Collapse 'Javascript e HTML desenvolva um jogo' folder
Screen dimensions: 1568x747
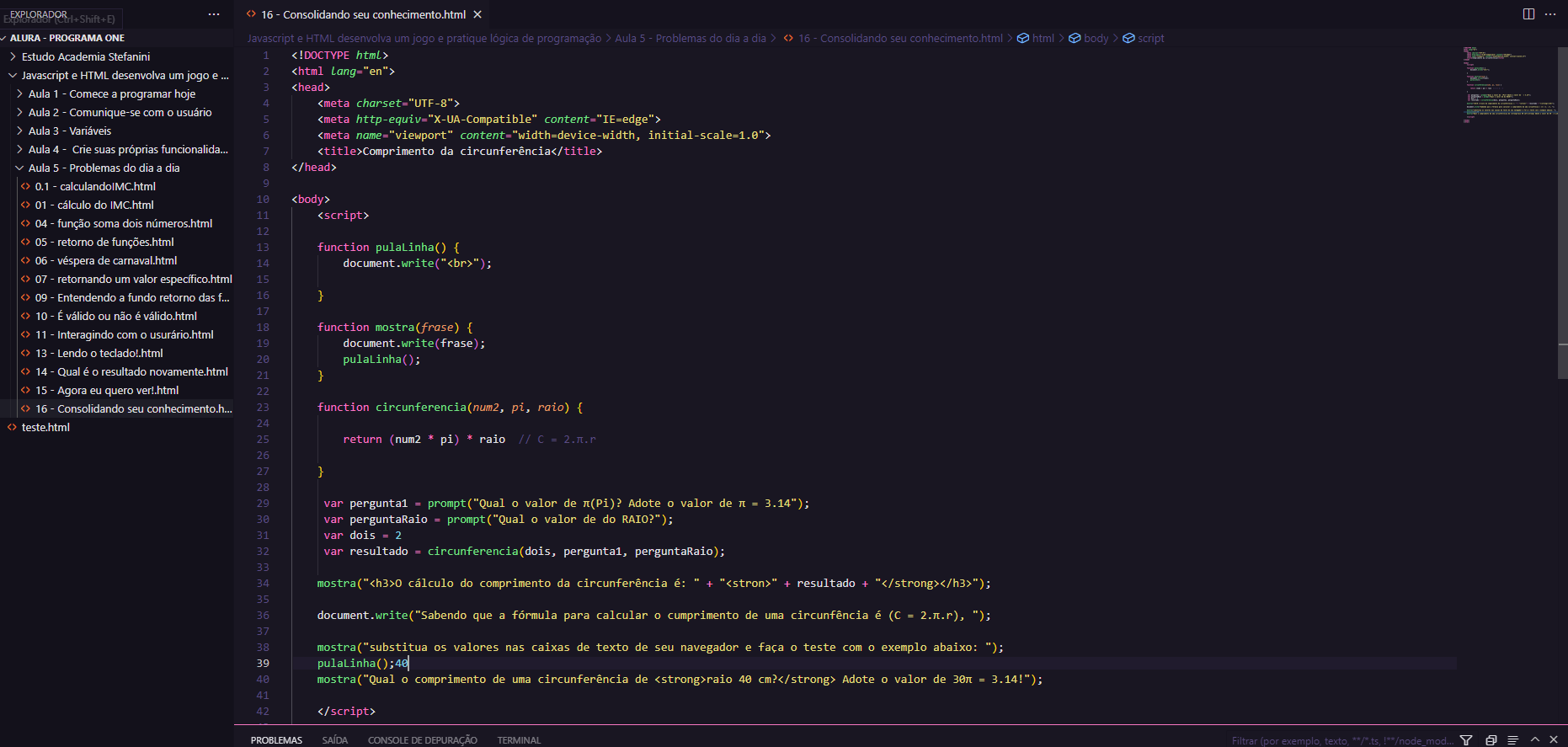coord(13,75)
